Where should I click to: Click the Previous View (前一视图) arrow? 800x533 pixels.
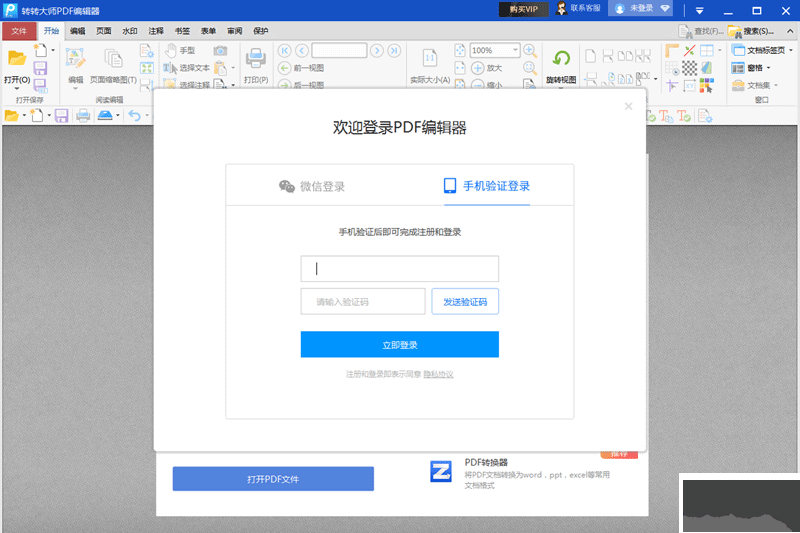(284, 68)
